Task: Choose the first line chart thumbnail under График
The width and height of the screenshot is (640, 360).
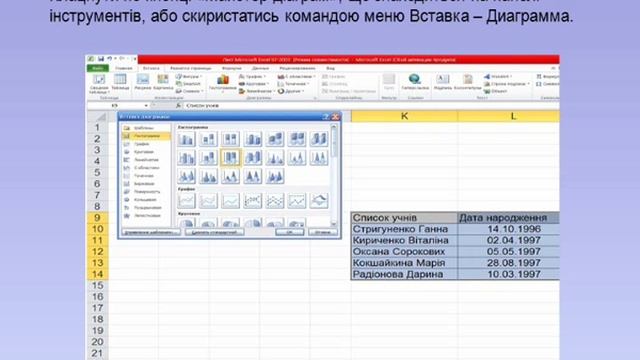Action: point(186,200)
